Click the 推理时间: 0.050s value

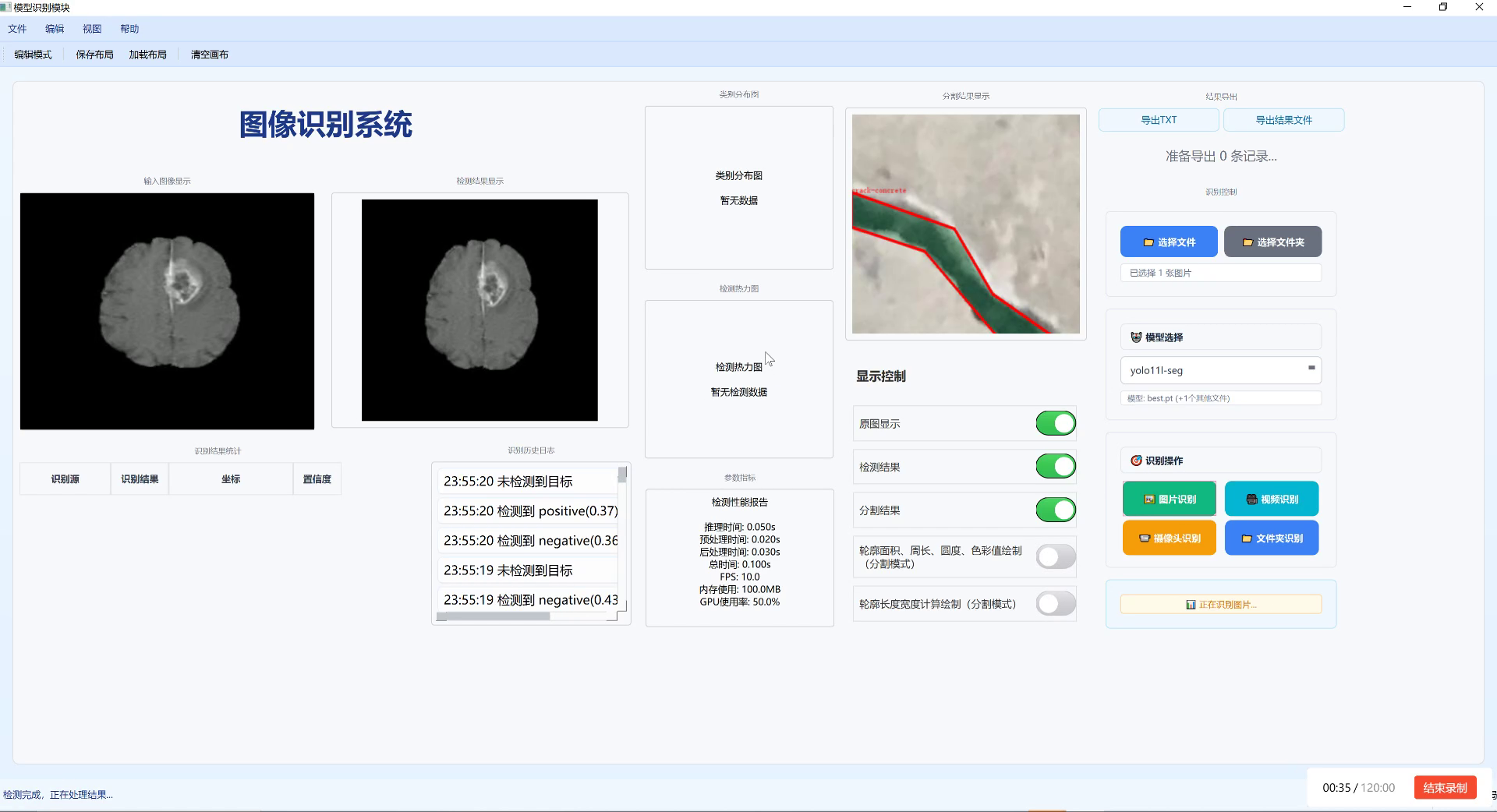pos(739,527)
